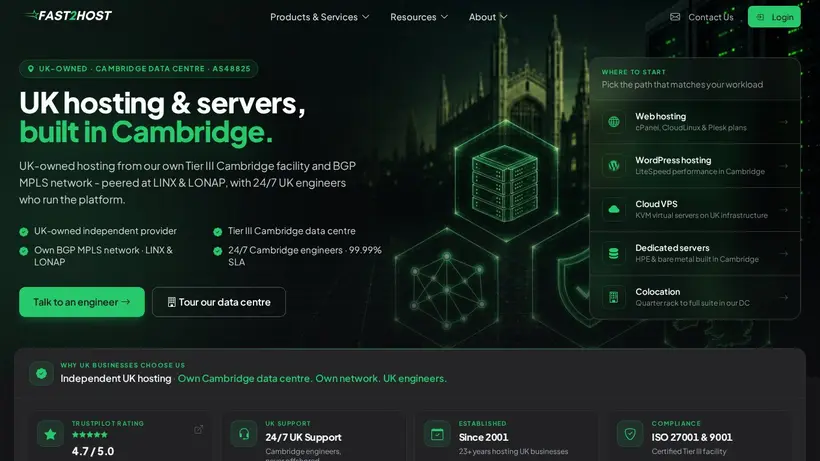
Task: Select the Cloud VPS option
Action: (694, 210)
